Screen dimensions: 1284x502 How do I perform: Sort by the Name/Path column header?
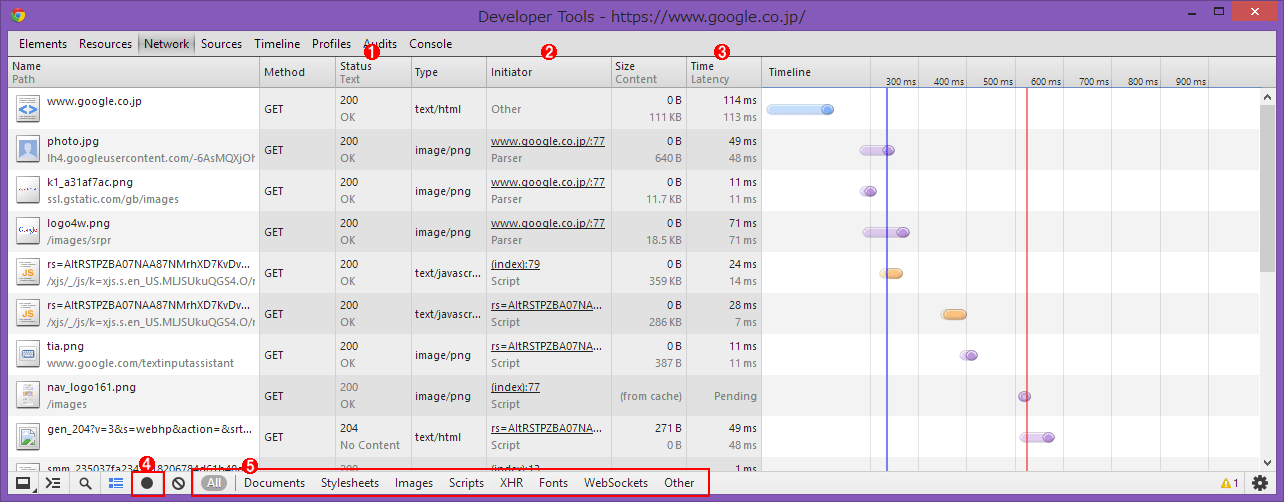134,72
